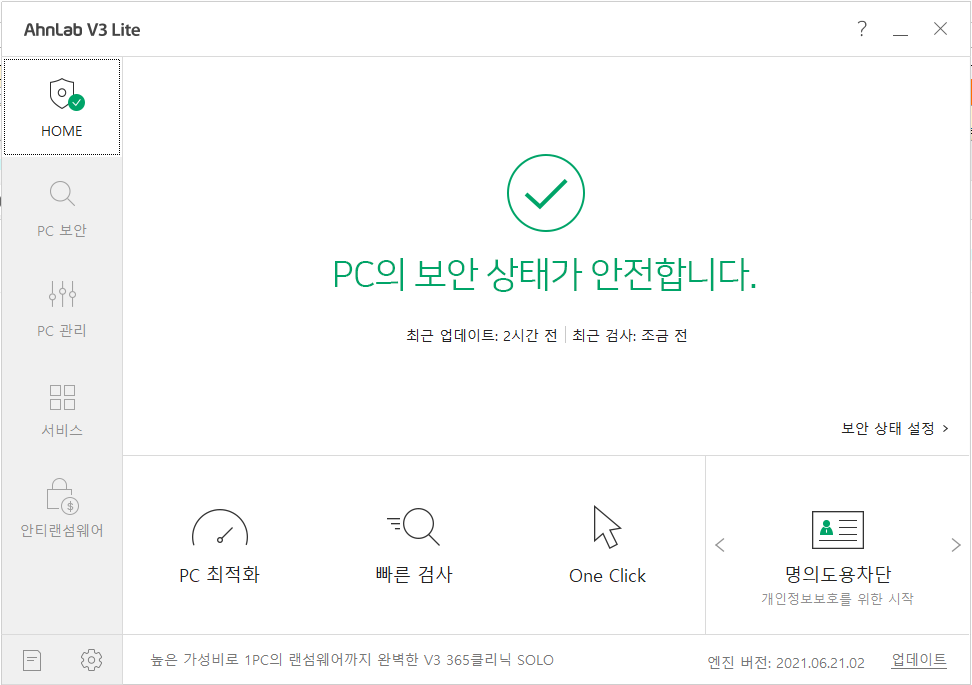972x685 pixels.
Task: Open the HOME shield tab
Action: pos(62,107)
